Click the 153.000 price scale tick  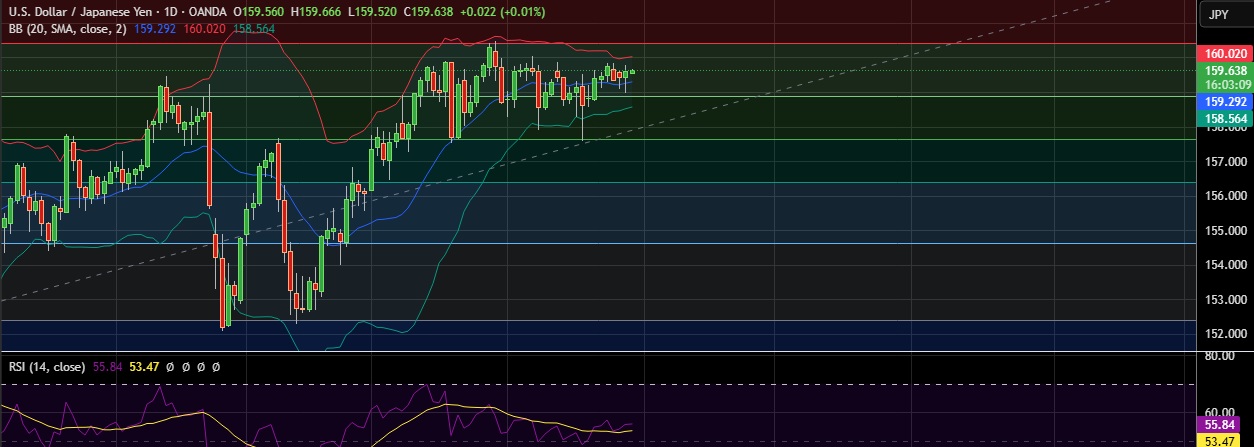(x=1225, y=300)
